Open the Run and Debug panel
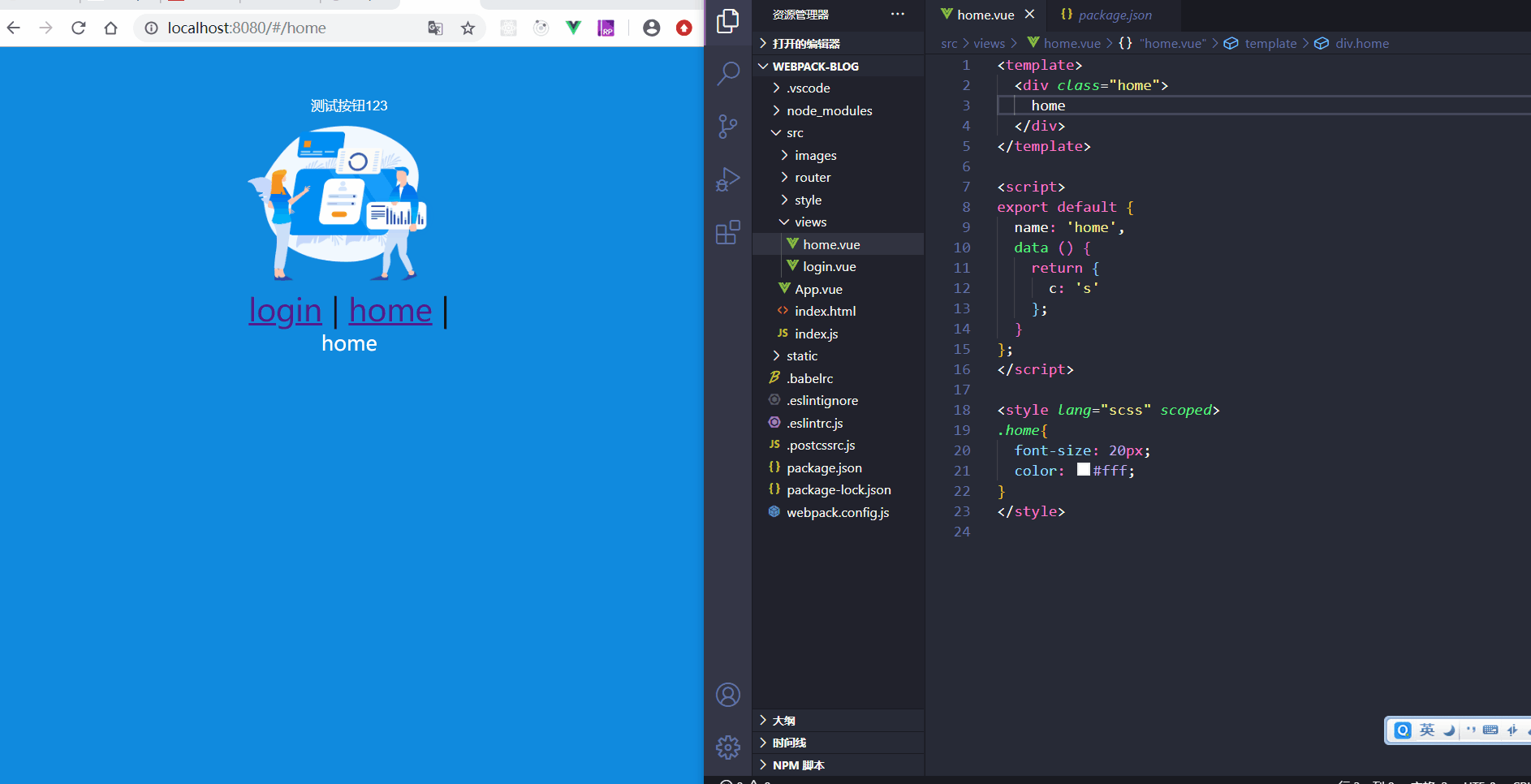This screenshot has width=1531, height=784. (728, 179)
